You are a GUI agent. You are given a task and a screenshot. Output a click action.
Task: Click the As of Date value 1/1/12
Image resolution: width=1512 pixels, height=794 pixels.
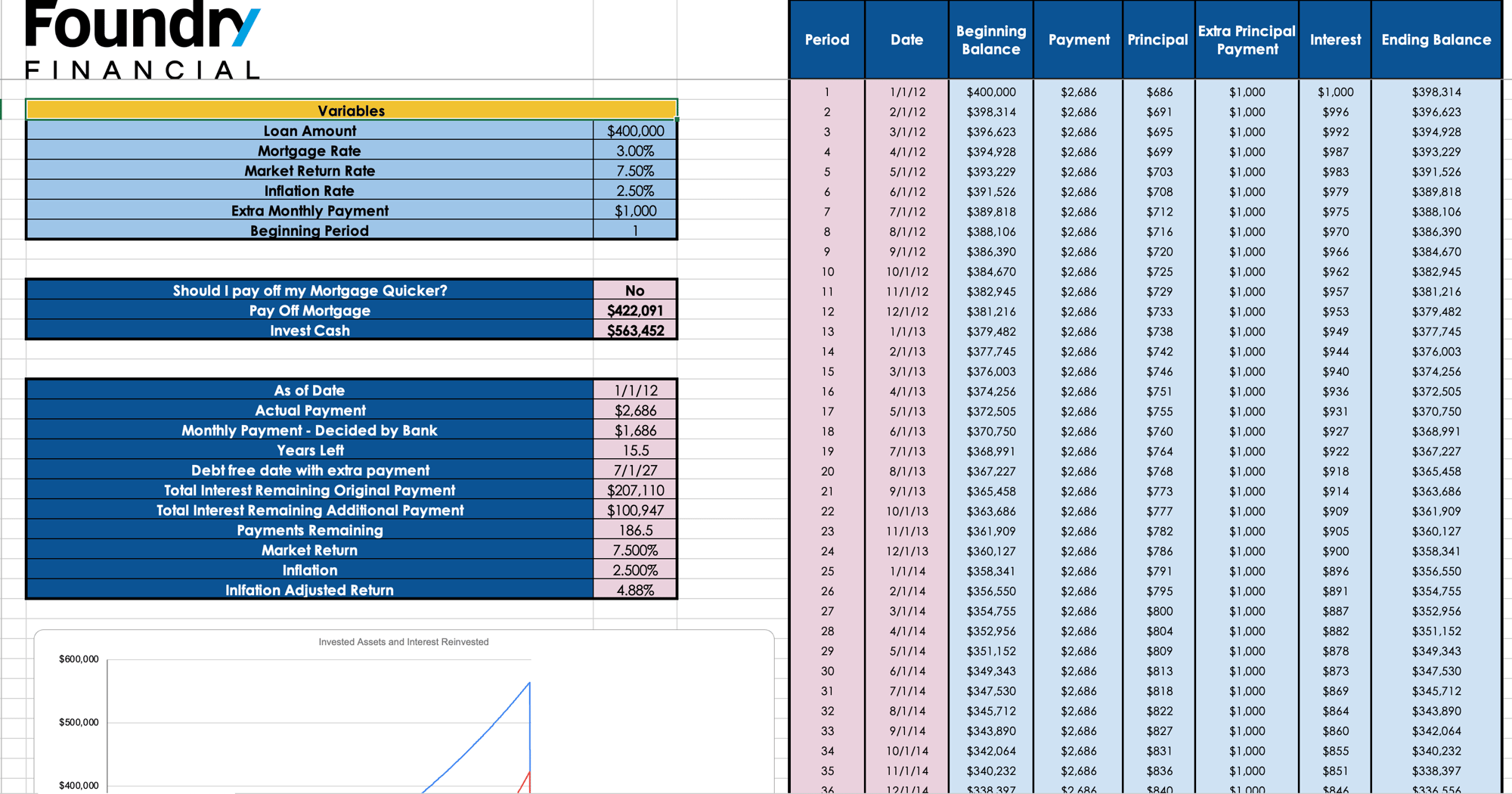coord(635,390)
